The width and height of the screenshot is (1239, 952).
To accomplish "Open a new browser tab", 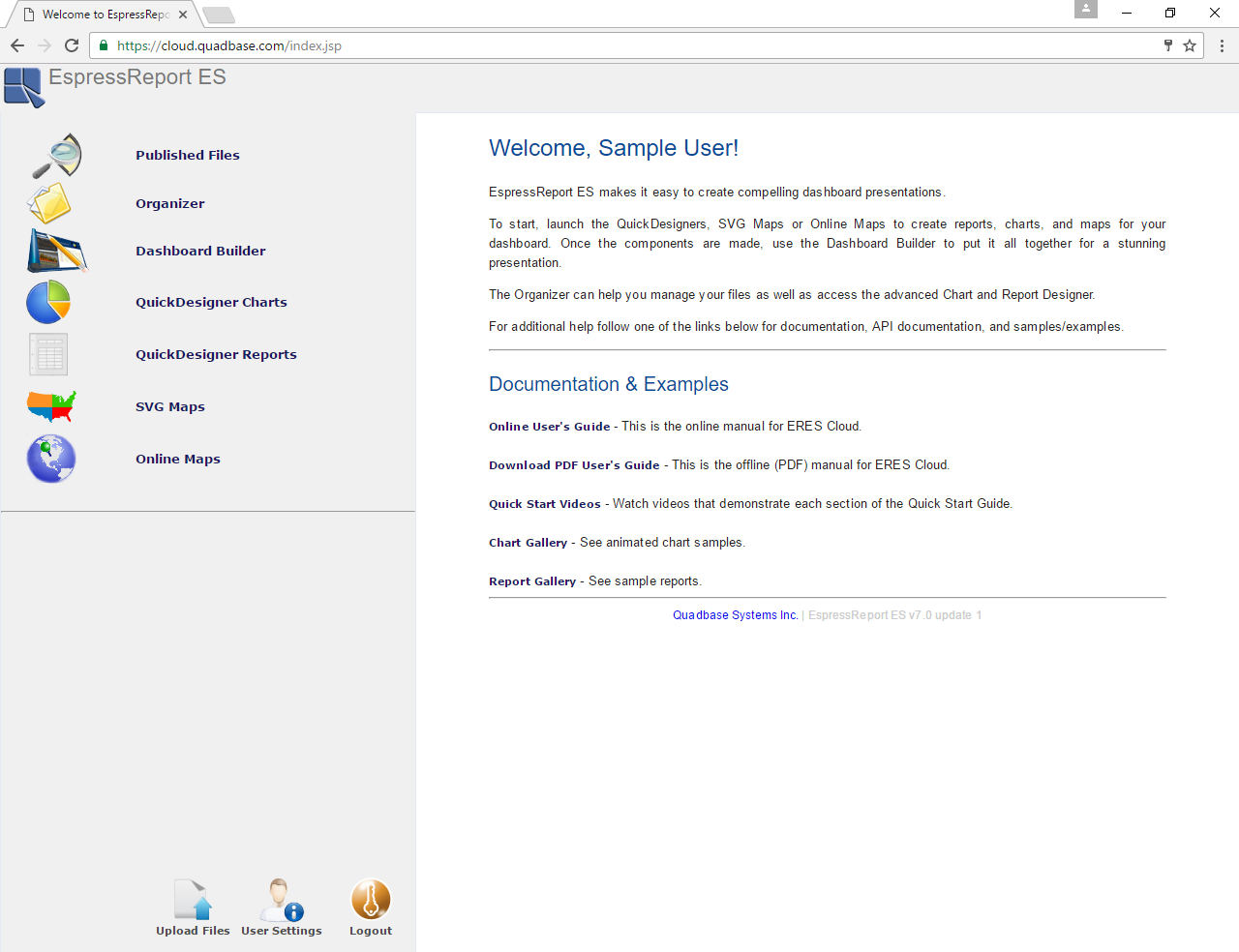I will tap(219, 15).
